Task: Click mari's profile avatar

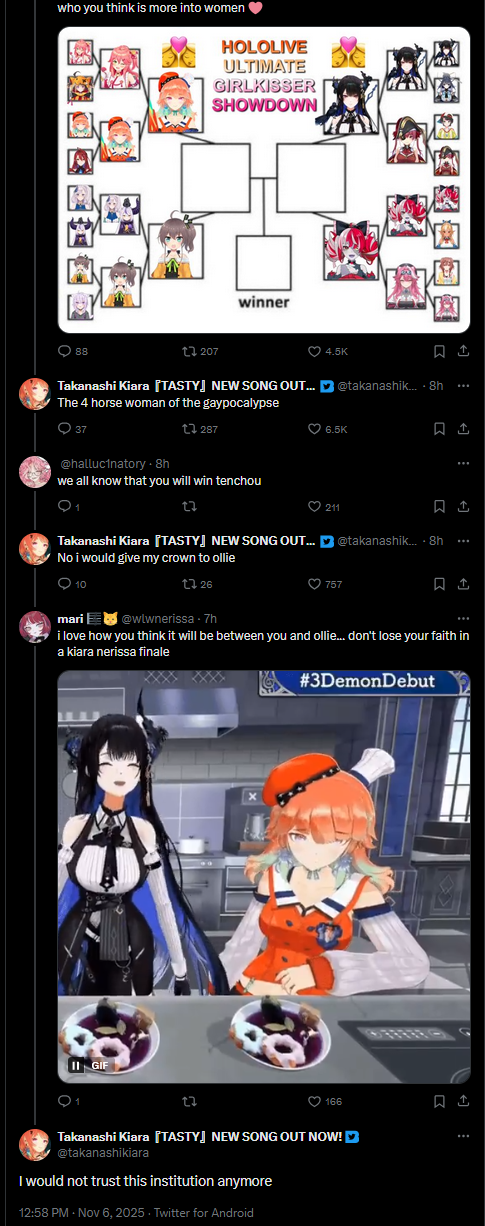Action: pos(35,626)
